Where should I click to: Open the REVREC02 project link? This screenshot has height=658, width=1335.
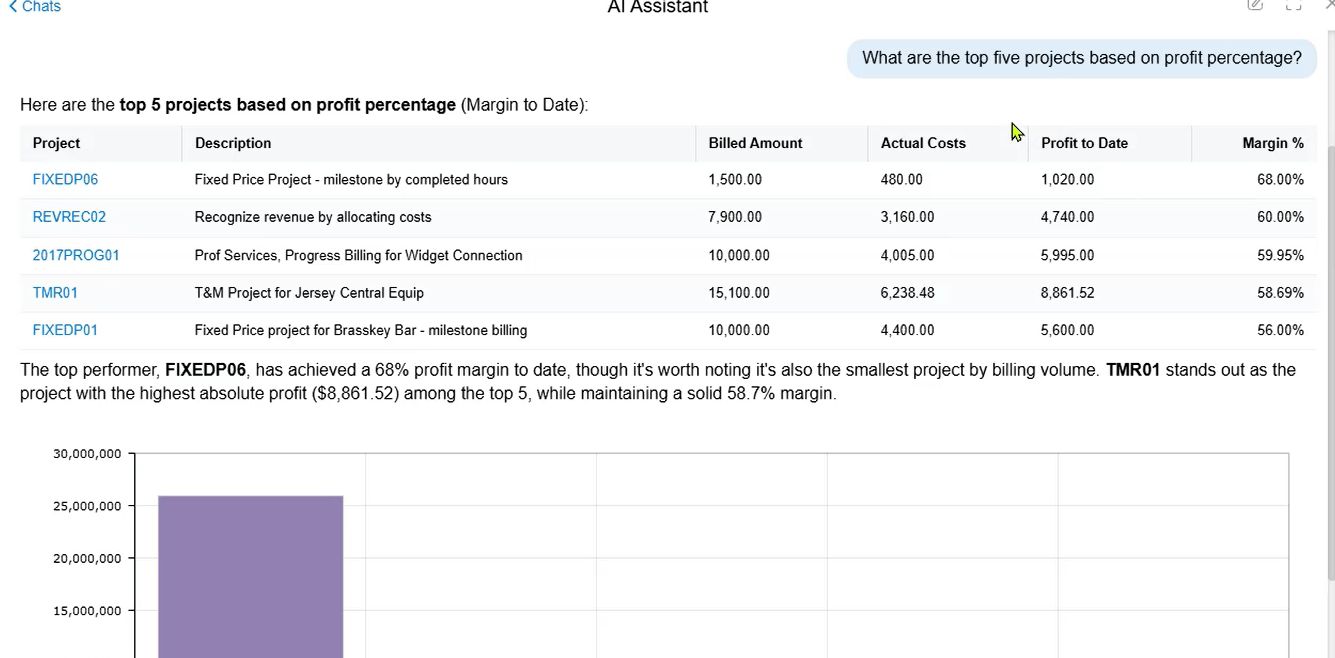(69, 217)
